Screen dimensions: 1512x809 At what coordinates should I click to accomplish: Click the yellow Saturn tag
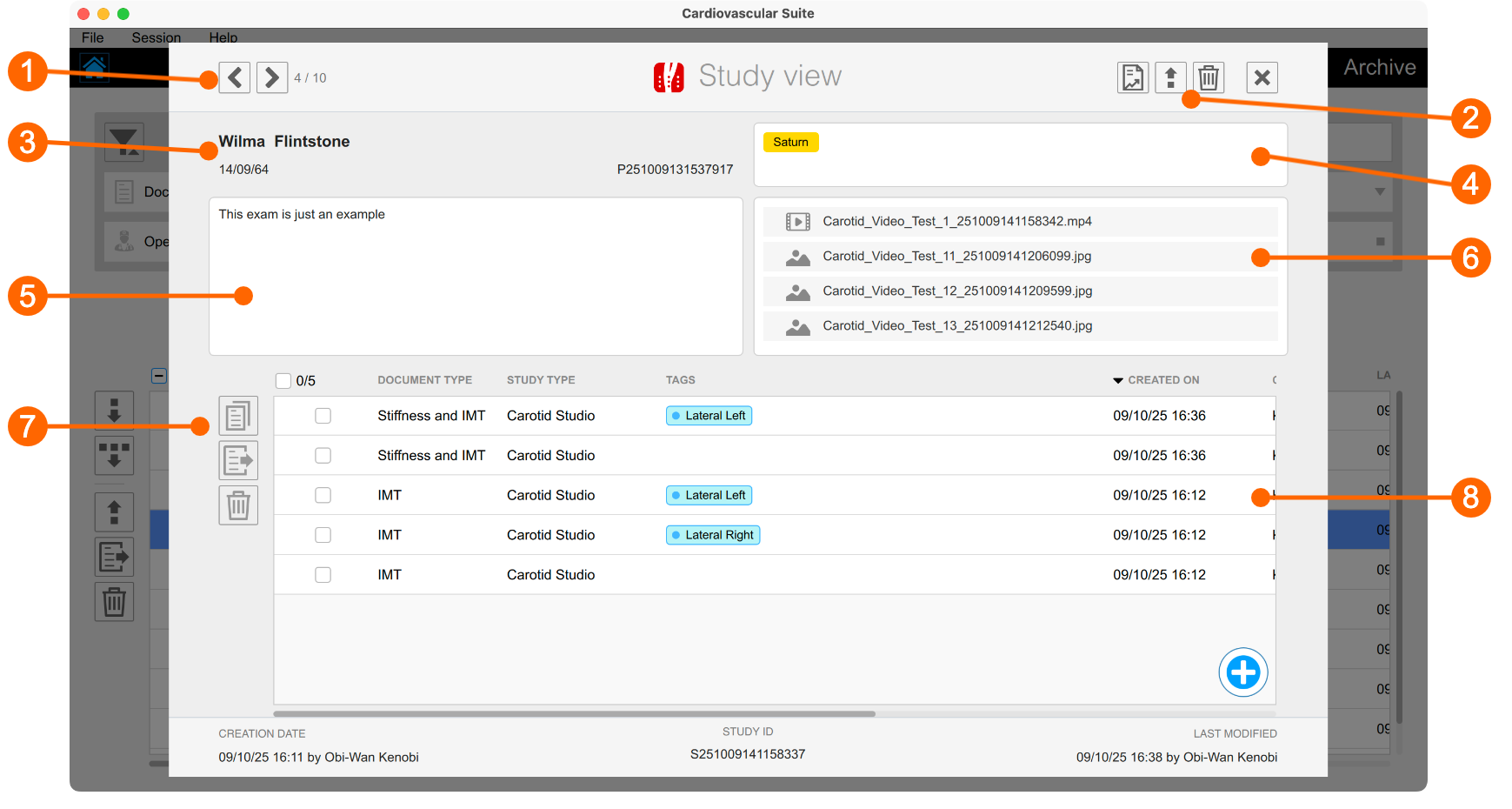(x=789, y=141)
